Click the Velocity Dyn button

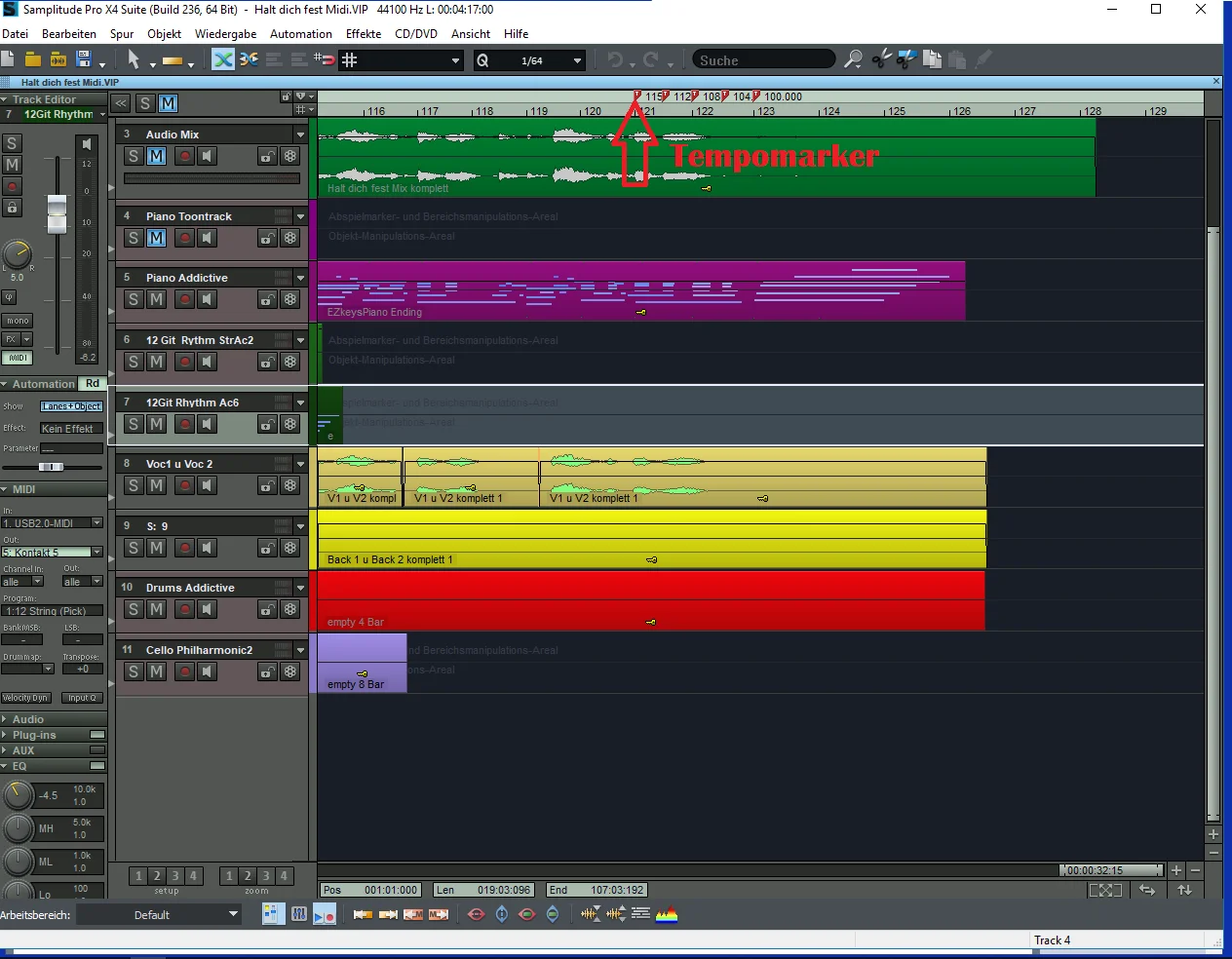pos(25,698)
